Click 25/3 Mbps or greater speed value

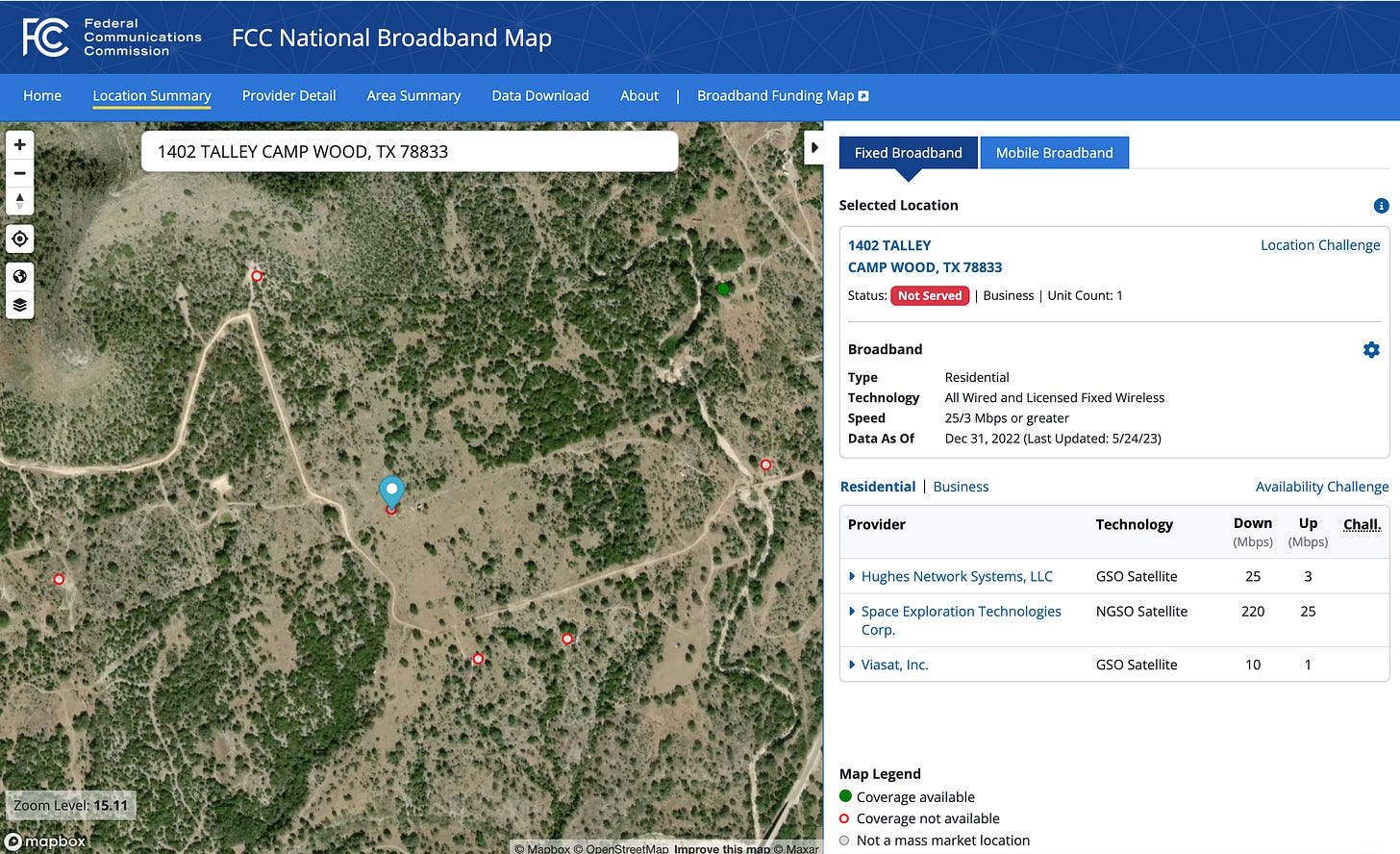pyautogui.click(x=1007, y=418)
